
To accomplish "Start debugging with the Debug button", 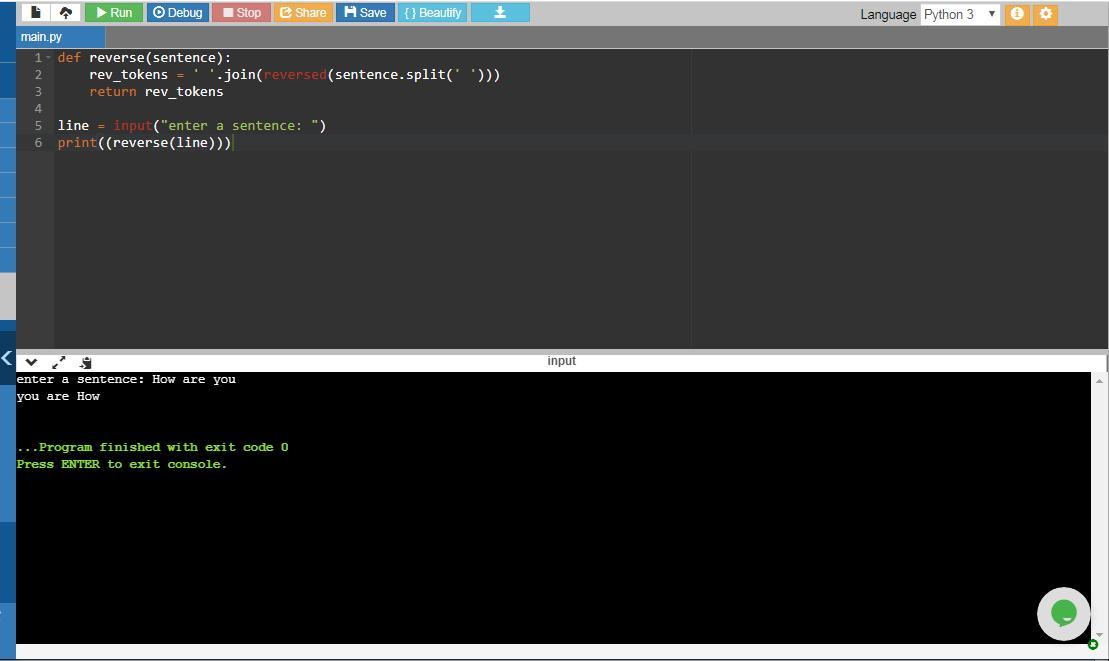I will pos(177,13).
